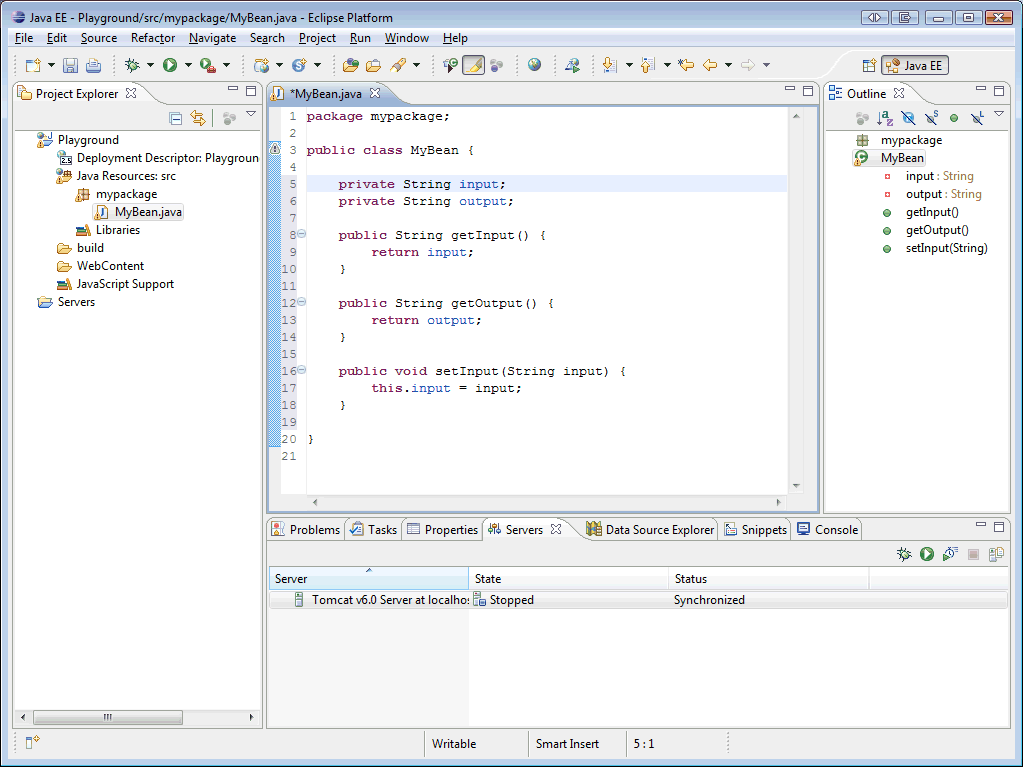Click the Debug bug icon in the main toolbar
The image size is (1023, 767).
tap(132, 65)
